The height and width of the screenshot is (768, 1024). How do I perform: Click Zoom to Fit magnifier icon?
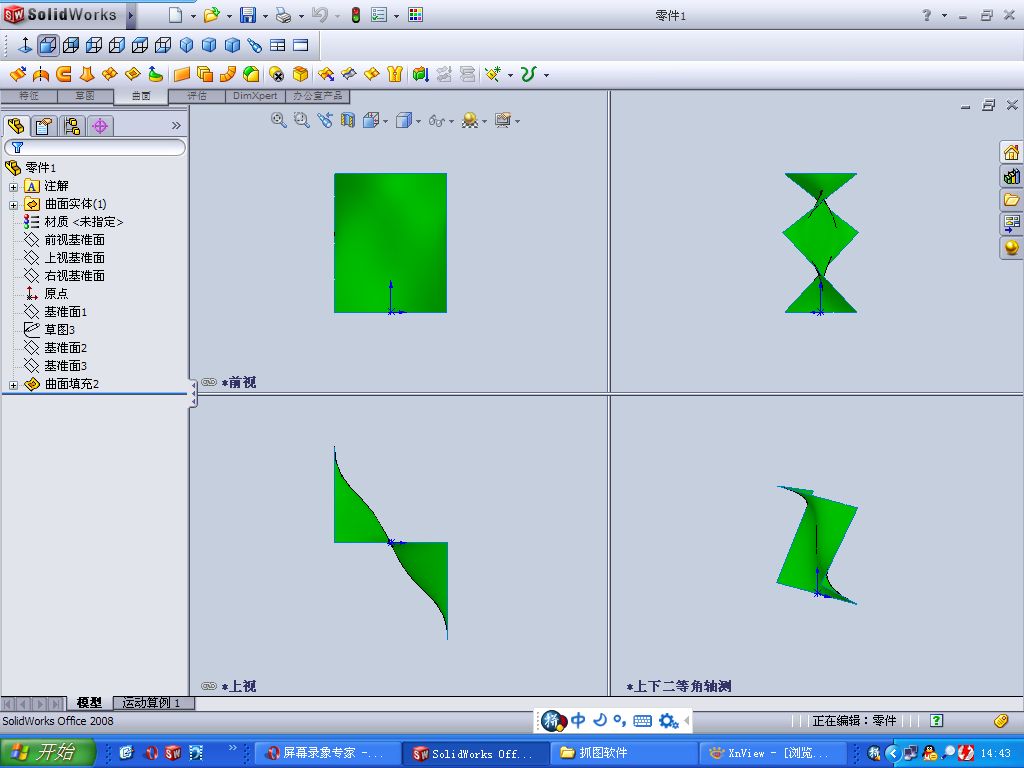pyautogui.click(x=279, y=120)
